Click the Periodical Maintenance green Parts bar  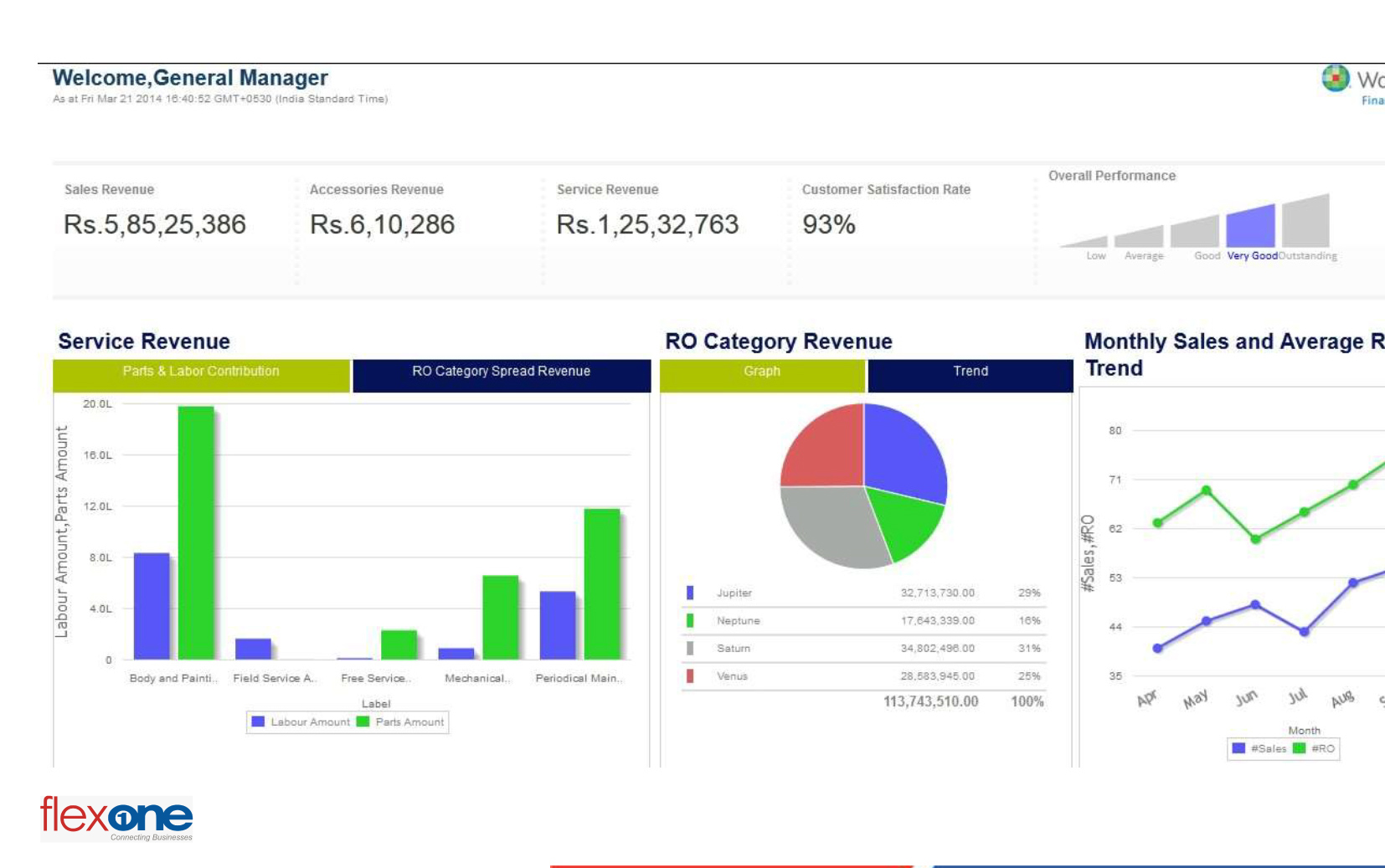point(601,584)
